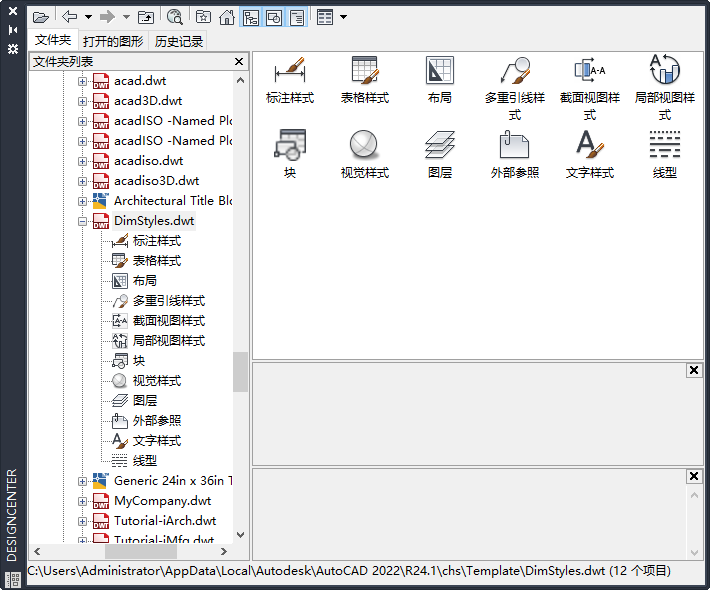Select 布局 in the tree
This screenshot has height=590, width=710.
[144, 281]
